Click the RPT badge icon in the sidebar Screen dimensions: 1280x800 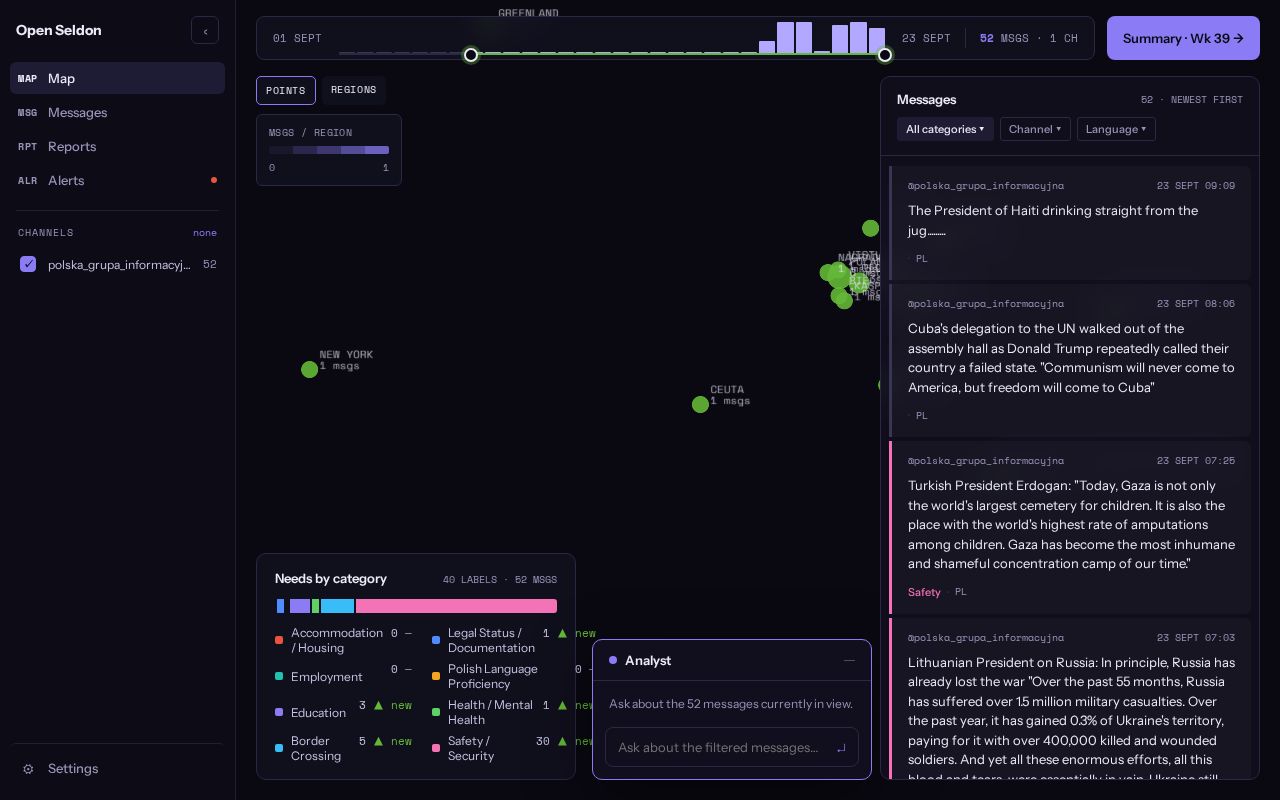click(x=27, y=146)
